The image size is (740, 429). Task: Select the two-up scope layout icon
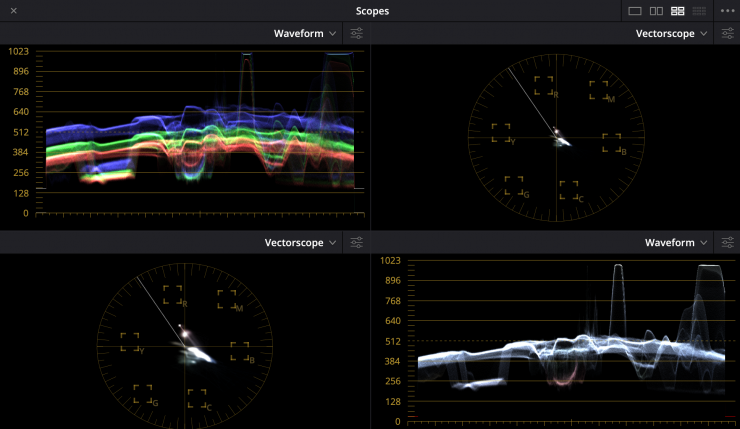[x=656, y=11]
